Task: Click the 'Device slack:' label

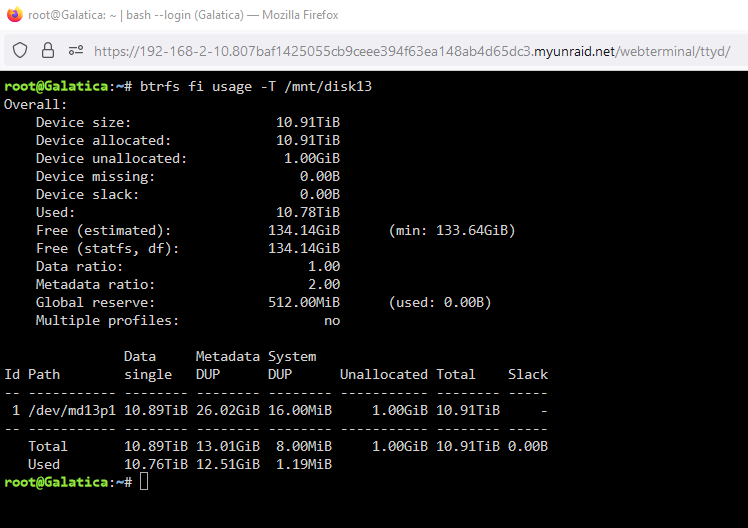Action: tap(87, 195)
